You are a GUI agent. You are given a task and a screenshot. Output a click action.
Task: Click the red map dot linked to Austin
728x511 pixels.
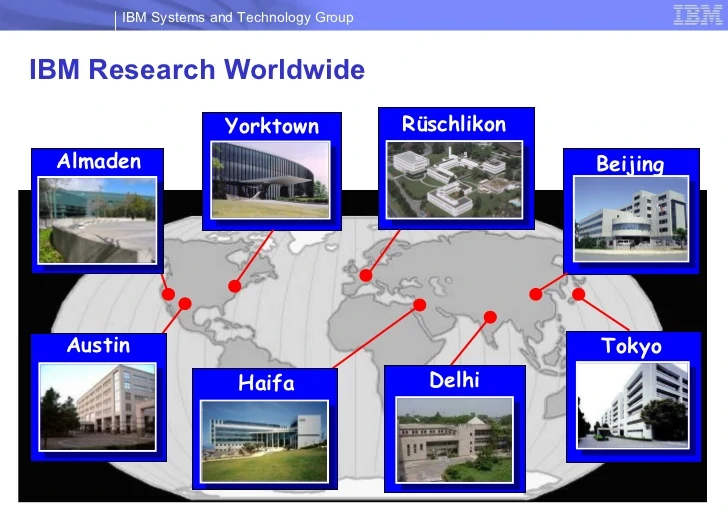coord(185,304)
